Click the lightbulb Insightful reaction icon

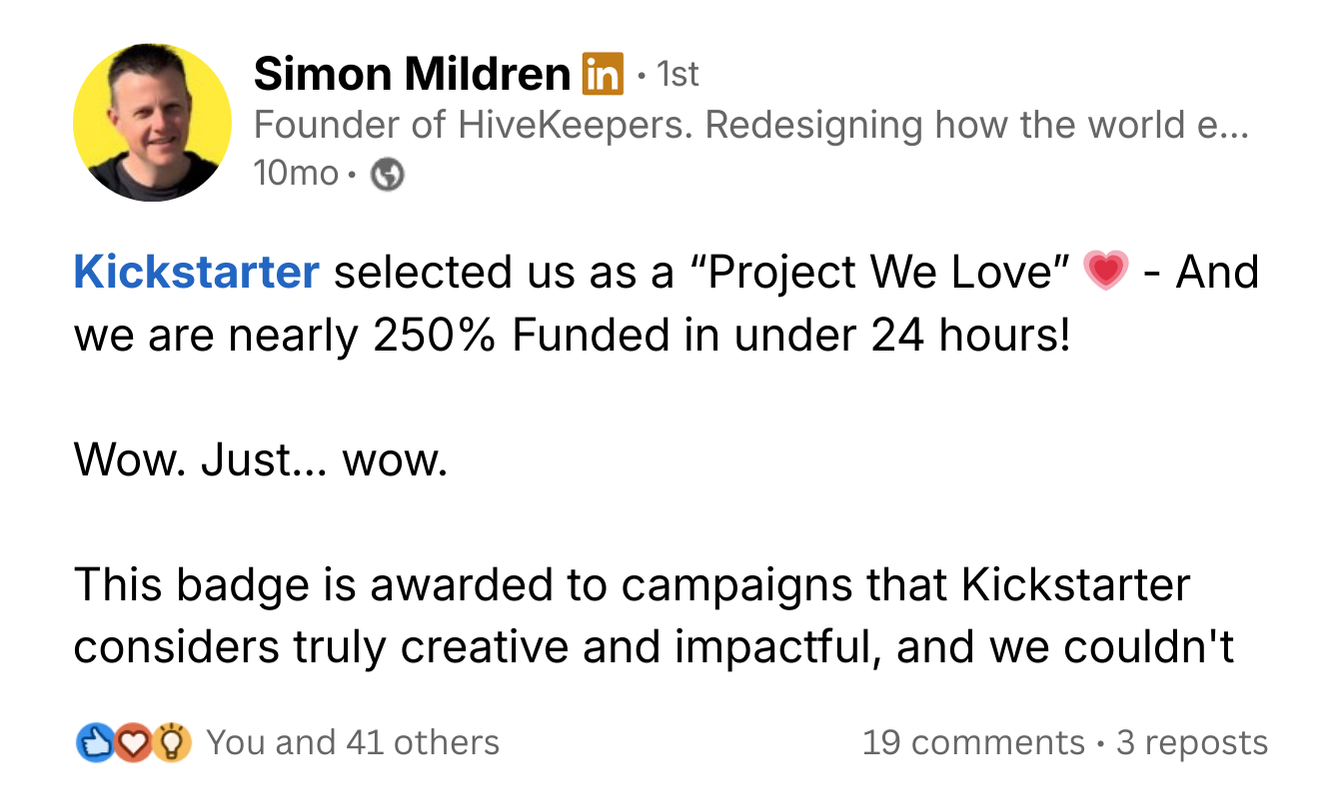pos(173,743)
